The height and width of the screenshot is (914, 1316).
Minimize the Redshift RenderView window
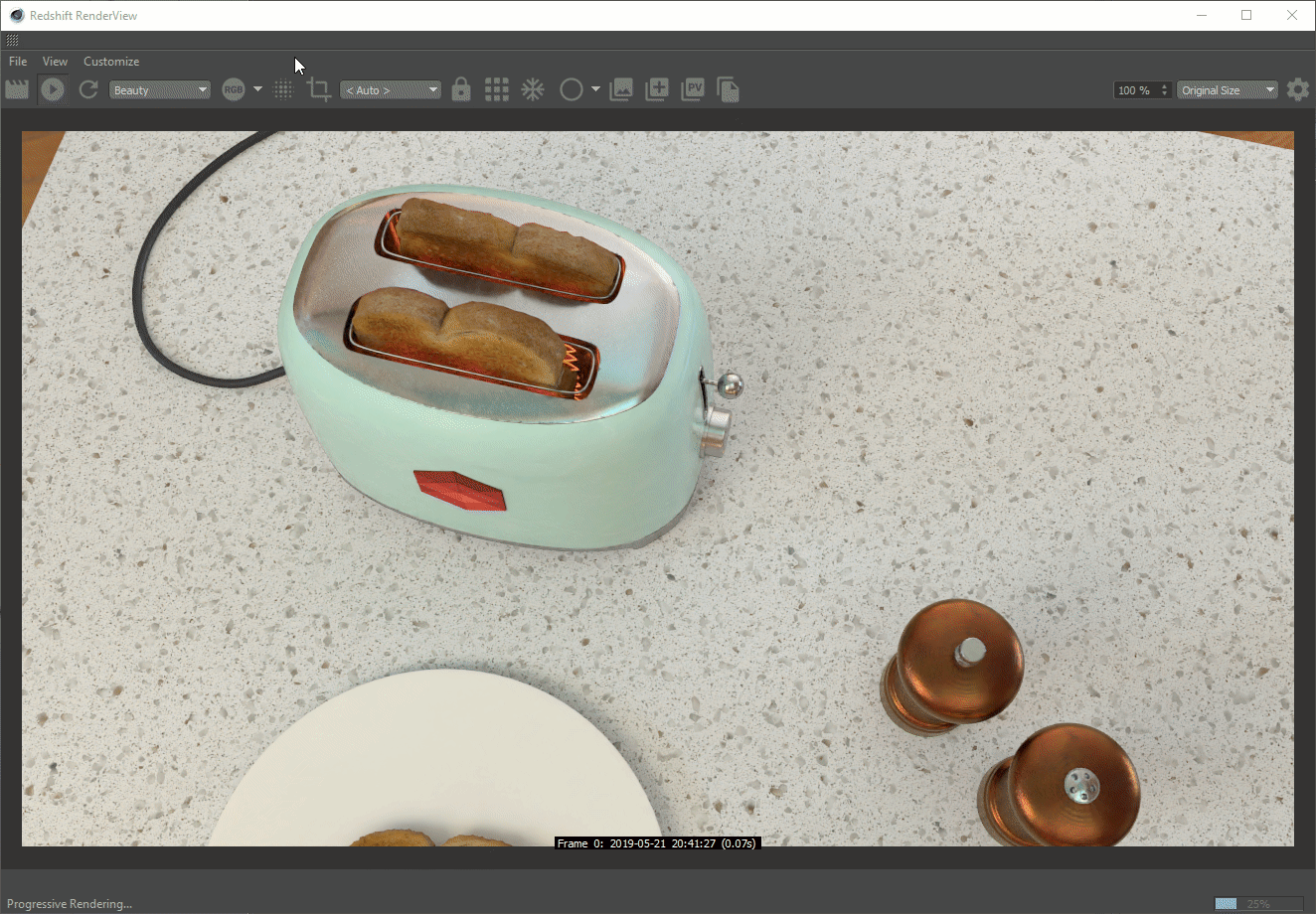click(x=1202, y=15)
